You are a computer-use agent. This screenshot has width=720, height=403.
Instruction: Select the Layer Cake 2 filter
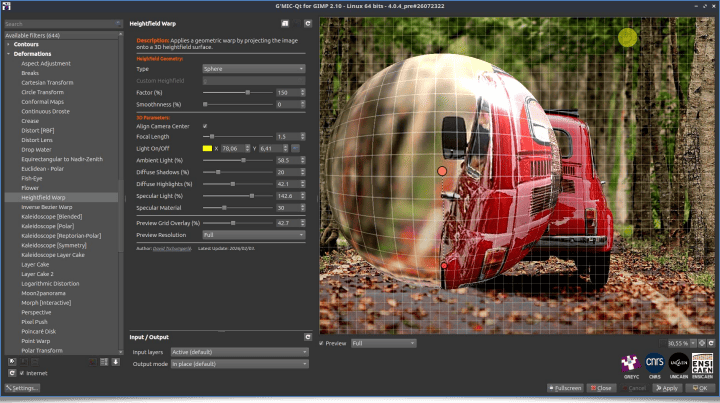37,274
